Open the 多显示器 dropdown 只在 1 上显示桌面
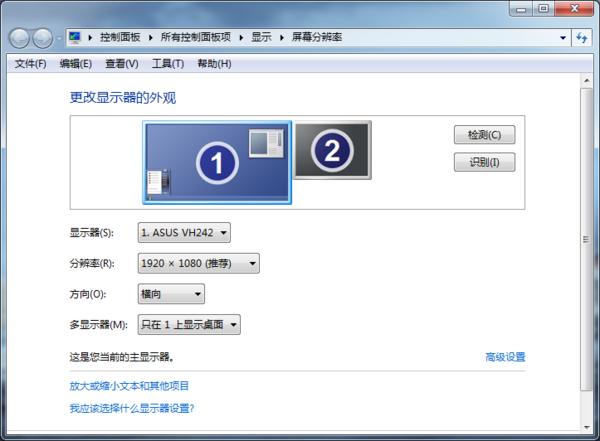 [x=189, y=325]
